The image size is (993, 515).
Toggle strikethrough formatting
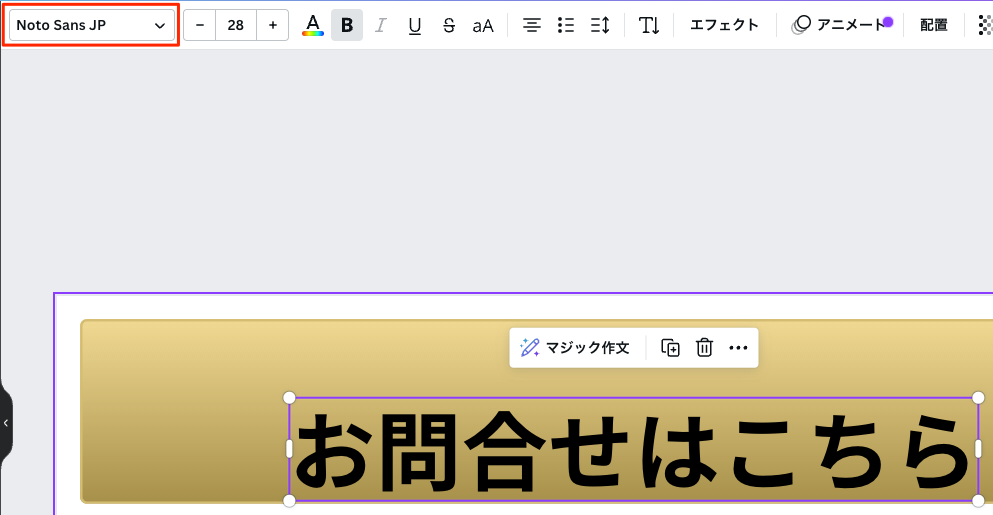(x=448, y=25)
